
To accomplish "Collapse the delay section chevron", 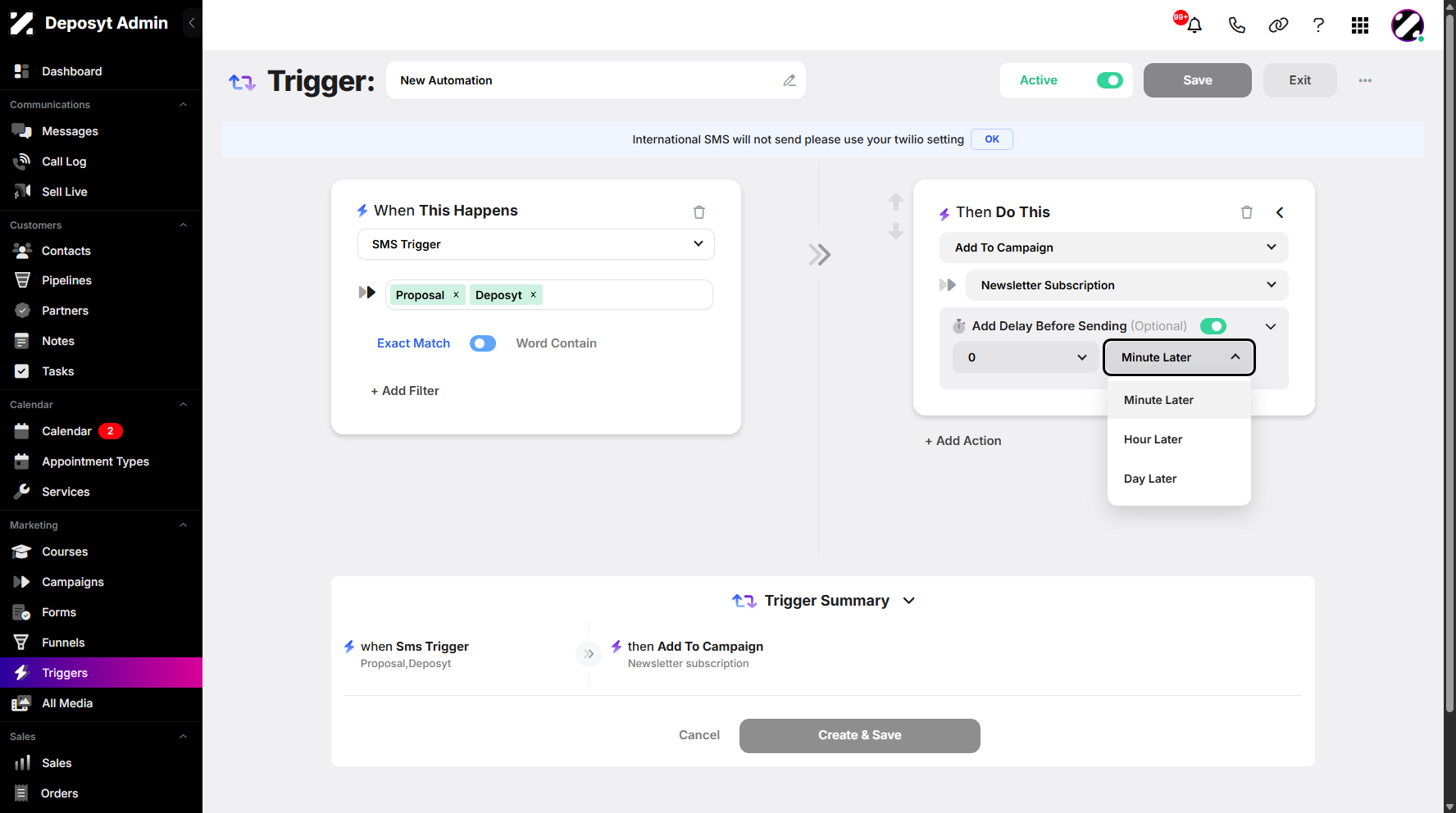I will [1271, 326].
